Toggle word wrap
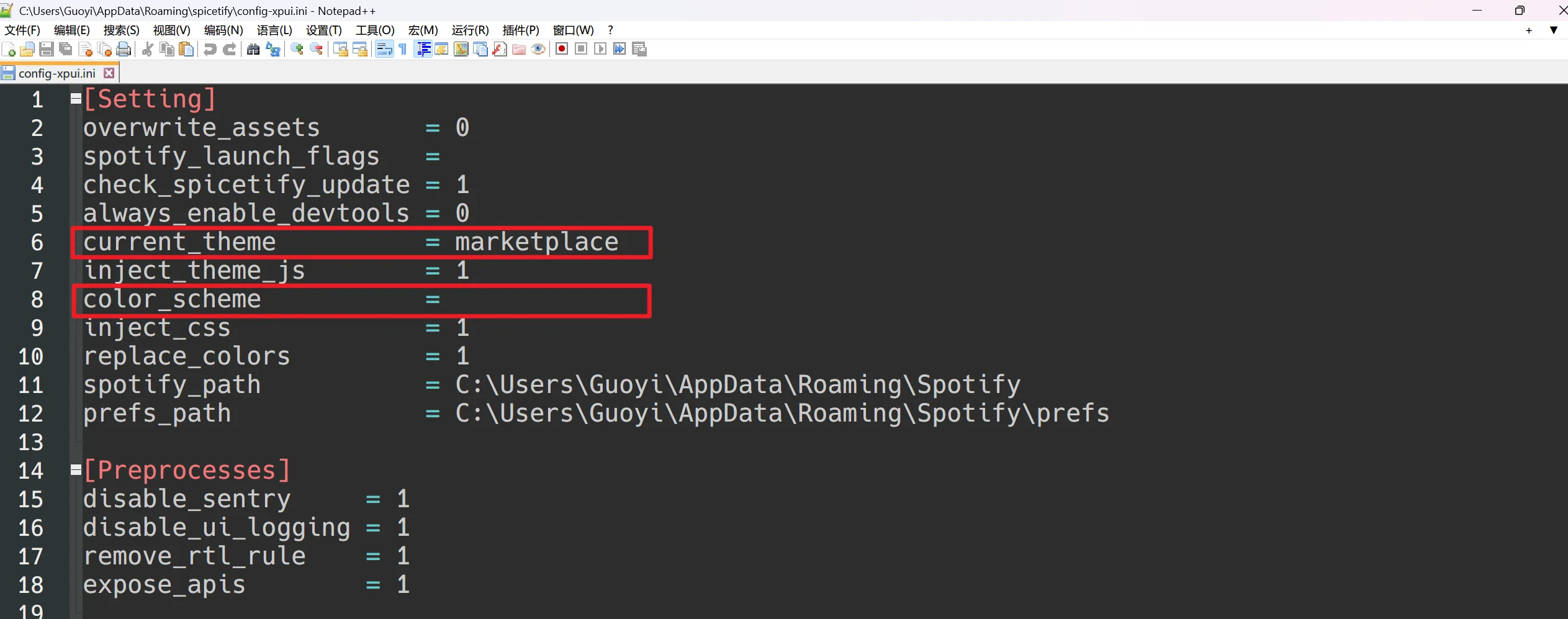Viewport: 1568px width, 619px height. tap(384, 49)
